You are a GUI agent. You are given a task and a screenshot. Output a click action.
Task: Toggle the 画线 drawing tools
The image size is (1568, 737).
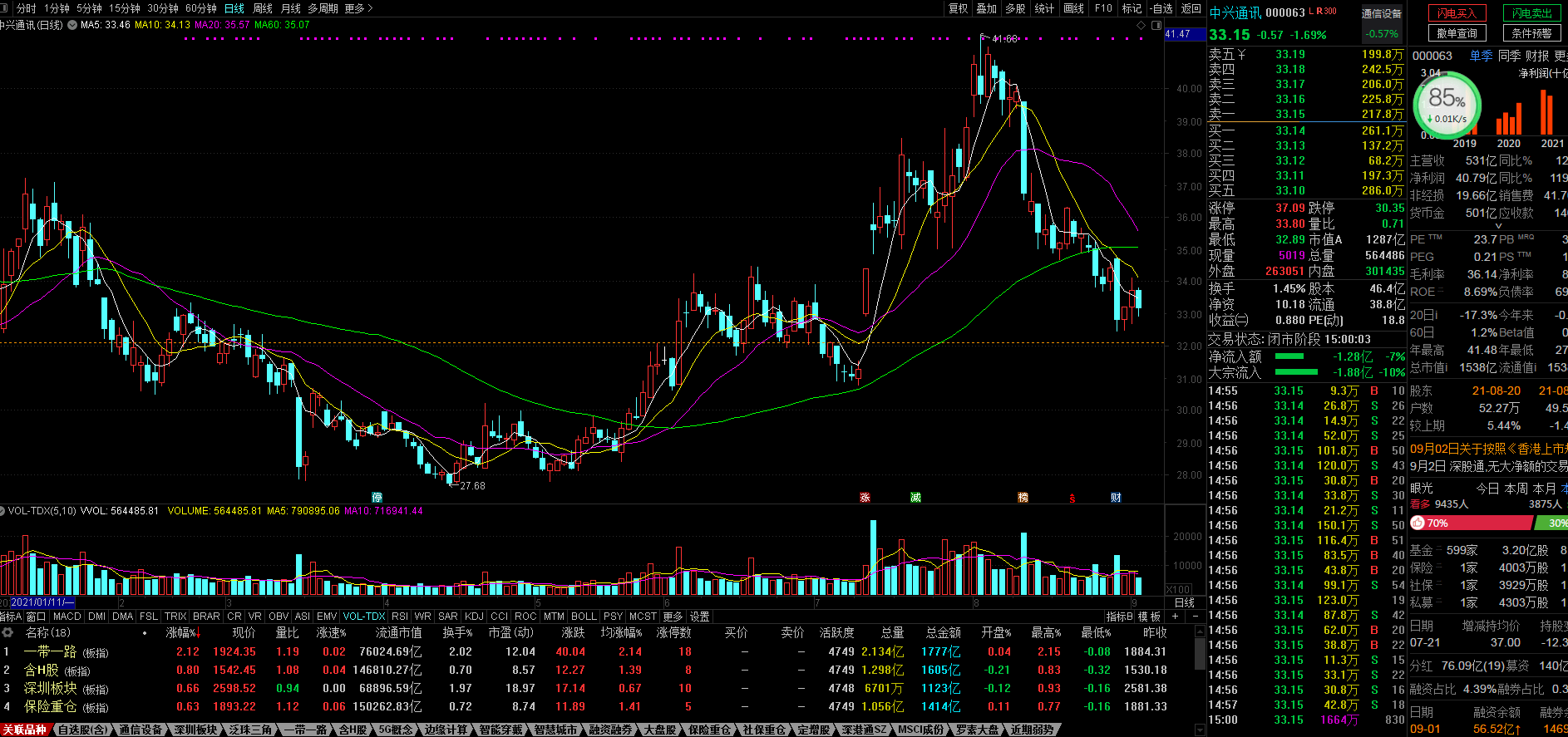(1074, 8)
